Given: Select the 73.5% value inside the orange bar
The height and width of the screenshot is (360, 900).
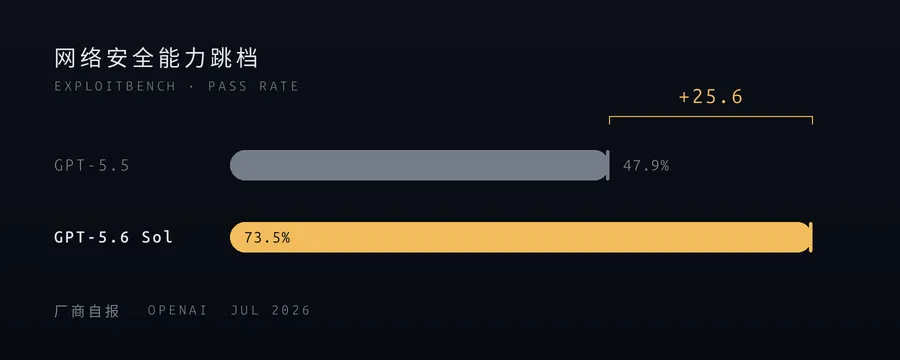Looking at the screenshot, I should point(267,237).
